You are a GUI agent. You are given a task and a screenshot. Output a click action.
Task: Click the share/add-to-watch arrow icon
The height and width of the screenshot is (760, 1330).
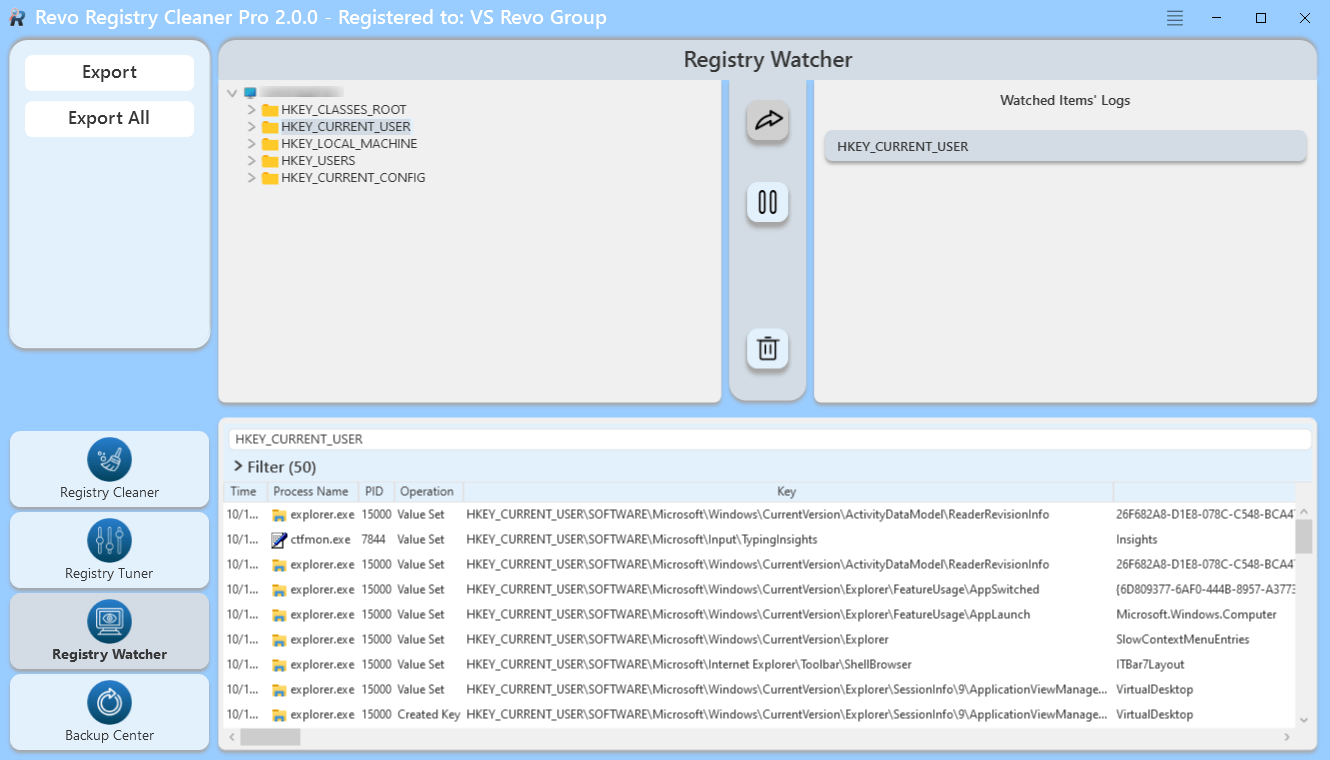(x=767, y=121)
